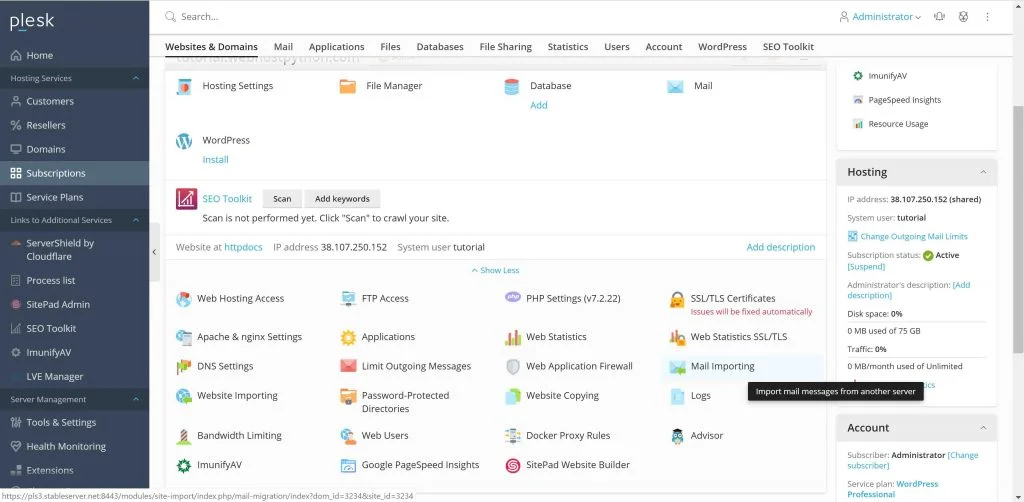Click the Install link under WordPress

tap(216, 160)
